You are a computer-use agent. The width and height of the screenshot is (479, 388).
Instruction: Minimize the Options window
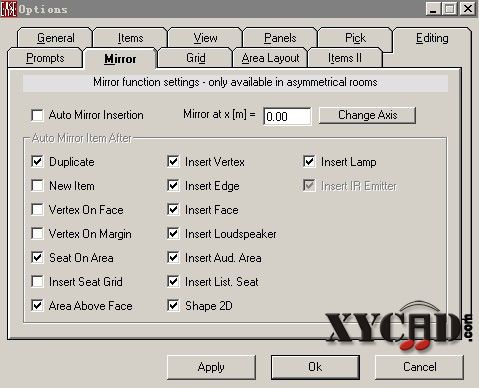[x=433, y=9]
